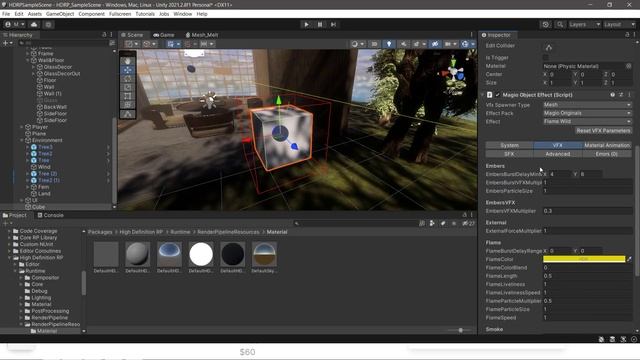Screen dimensions: 640x360
Task: Toggle hidden objects visibility icon in Scene
Action: coord(435,44)
